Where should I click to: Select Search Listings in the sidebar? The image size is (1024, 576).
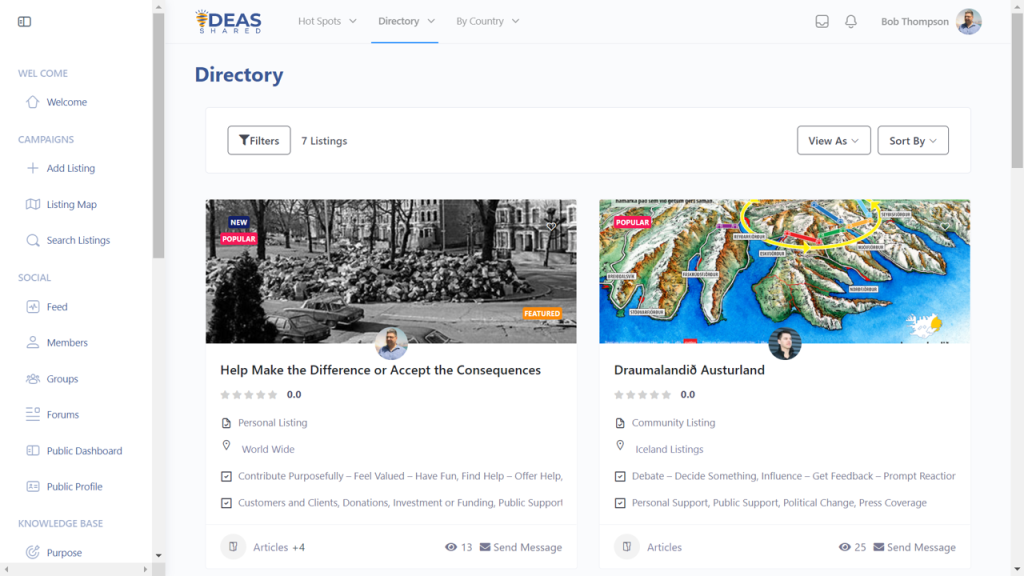pos(78,240)
